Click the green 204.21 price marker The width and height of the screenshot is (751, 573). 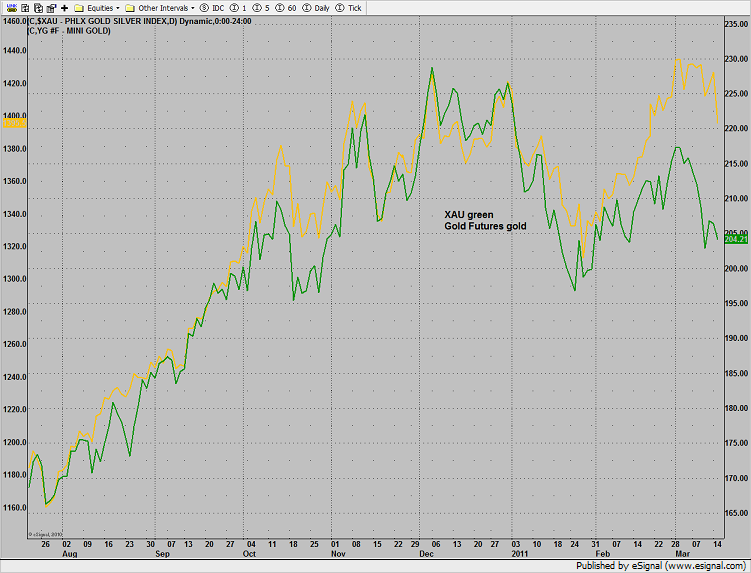pyautogui.click(x=735, y=240)
